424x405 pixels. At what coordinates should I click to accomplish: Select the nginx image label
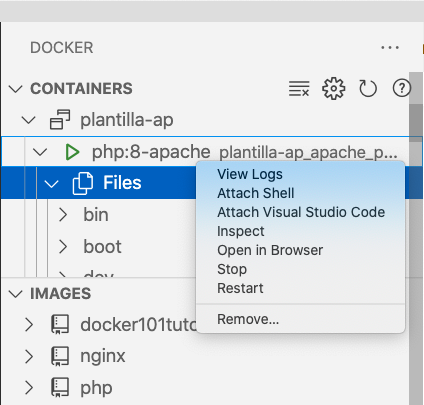103,356
